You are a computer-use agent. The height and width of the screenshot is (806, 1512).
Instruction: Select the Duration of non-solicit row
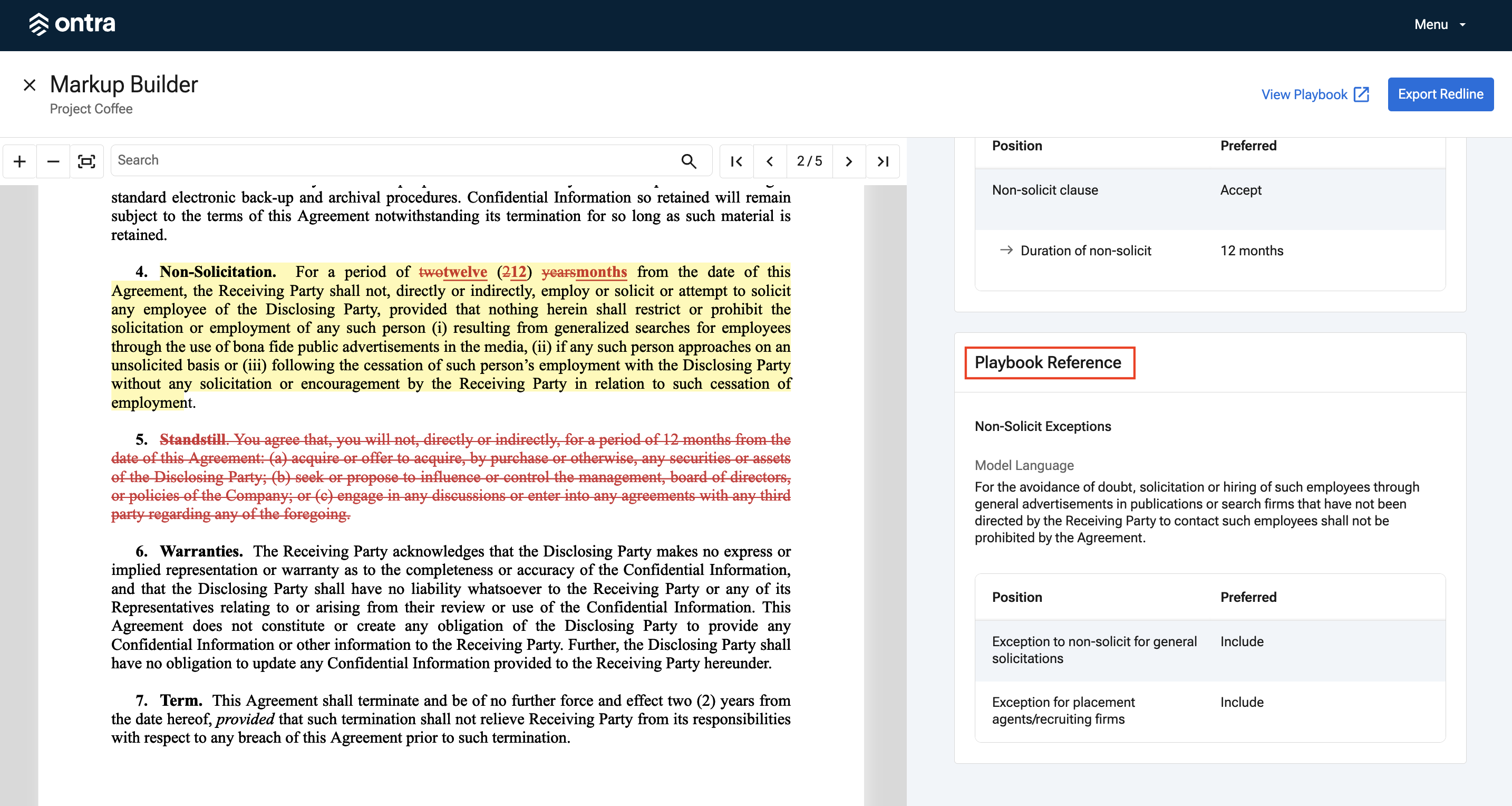click(x=1210, y=251)
